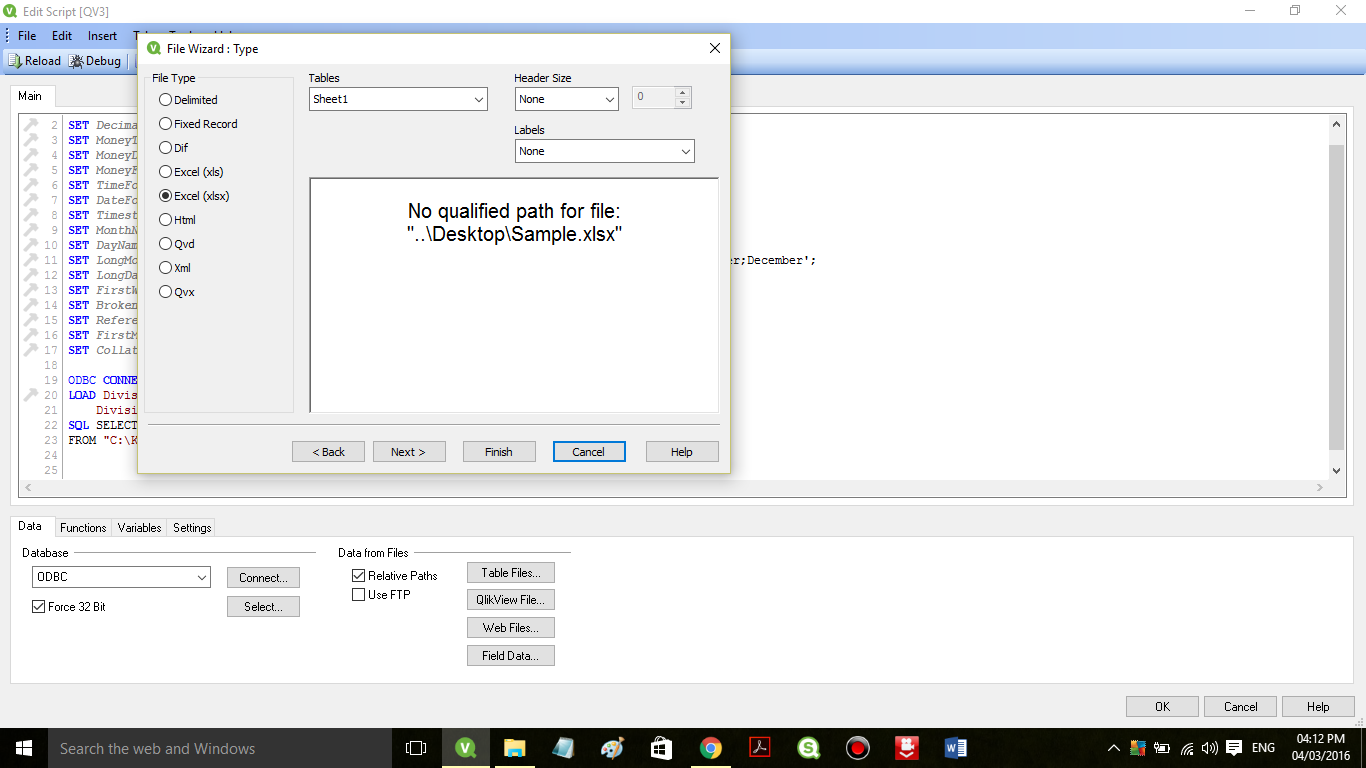This screenshot has width=1366, height=768.
Task: Open the Action Center notifications icon
Action: [1234, 748]
